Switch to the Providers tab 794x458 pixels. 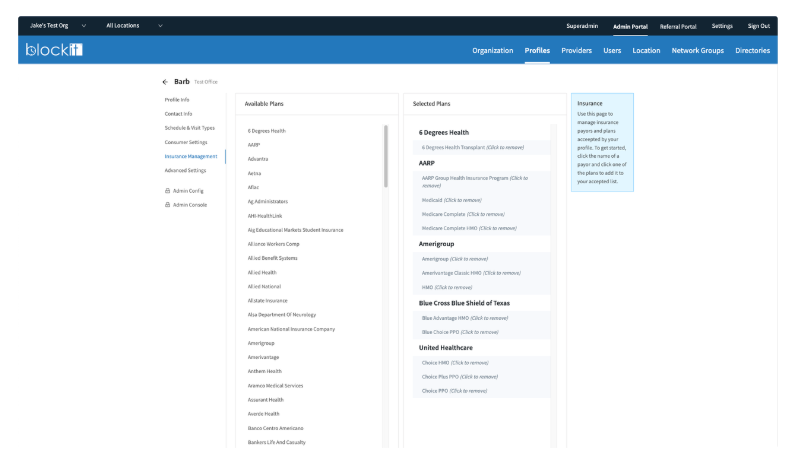(576, 51)
